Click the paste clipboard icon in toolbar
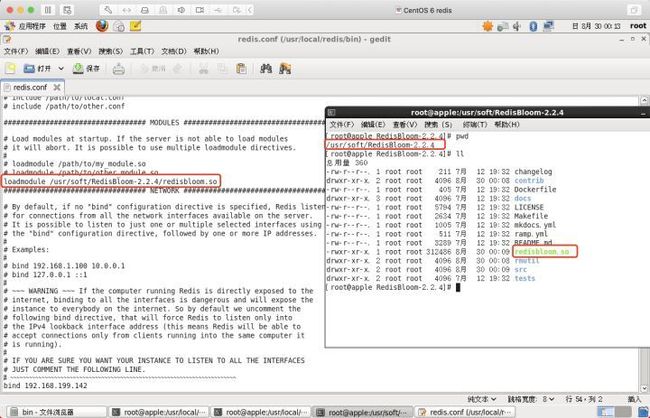This screenshot has width=650, height=418. tap(241, 68)
